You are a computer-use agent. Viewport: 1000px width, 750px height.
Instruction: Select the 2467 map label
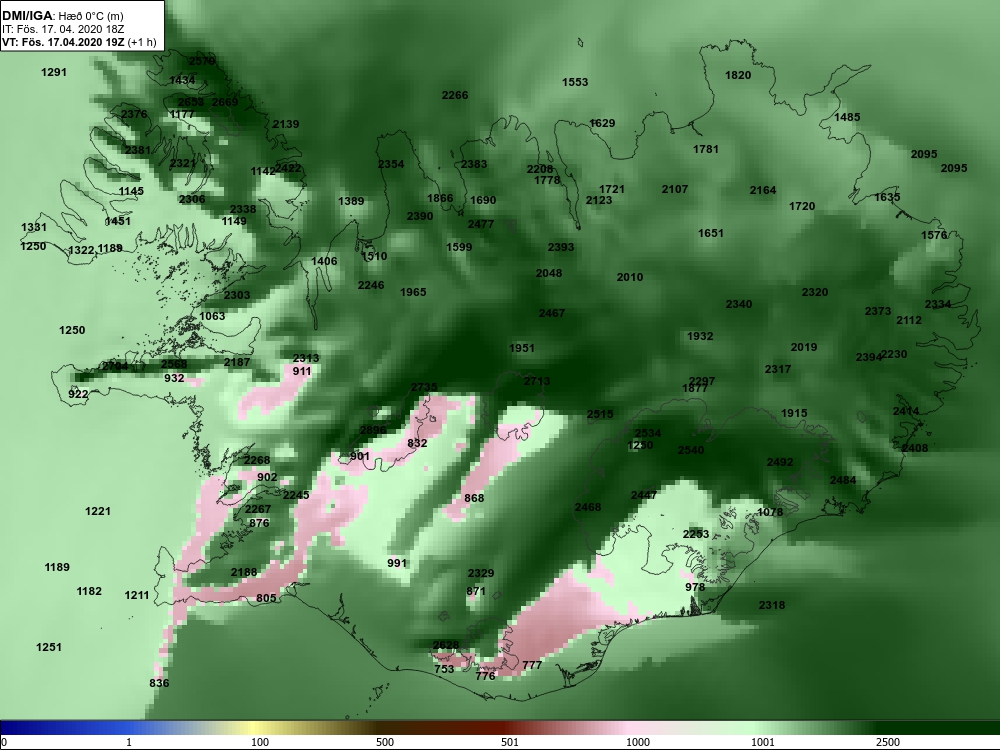(552, 313)
